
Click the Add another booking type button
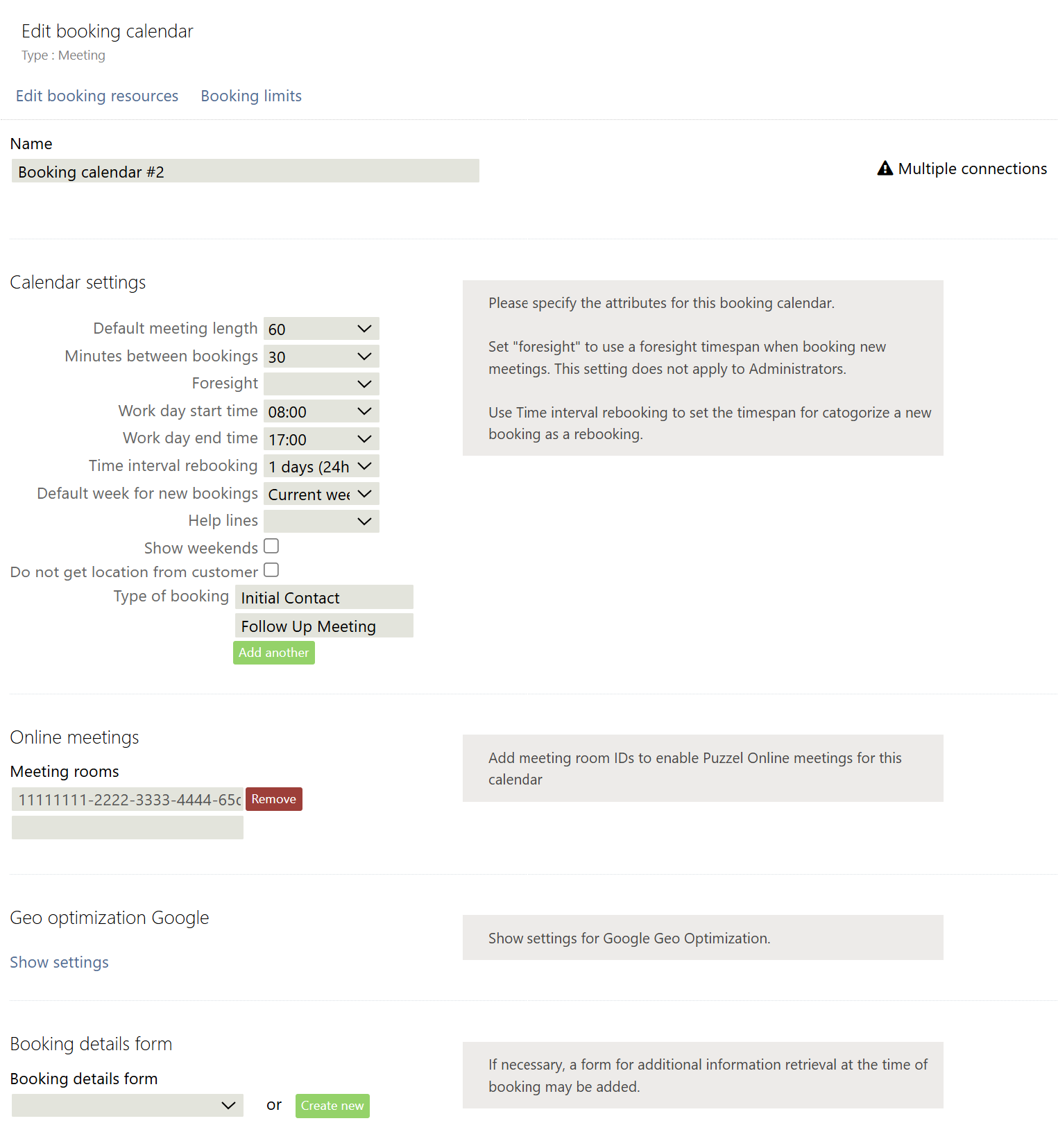274,653
